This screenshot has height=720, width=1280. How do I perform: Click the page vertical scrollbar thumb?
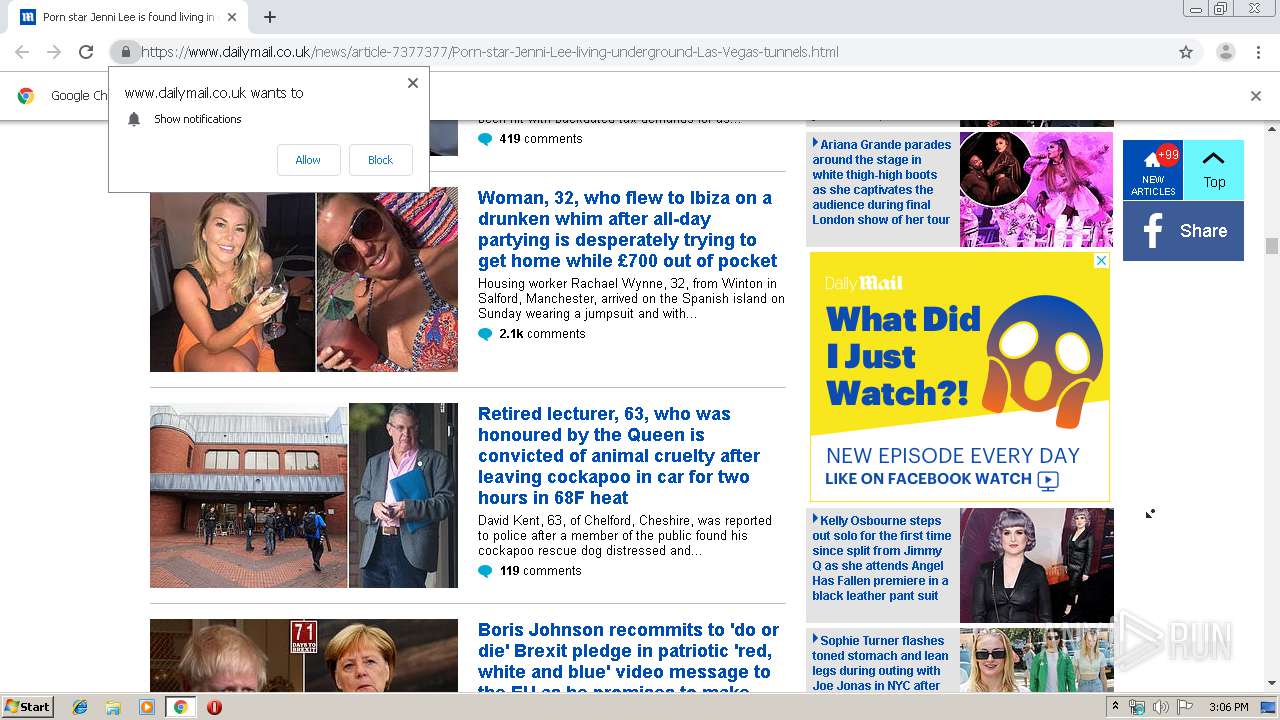pyautogui.click(x=1272, y=246)
